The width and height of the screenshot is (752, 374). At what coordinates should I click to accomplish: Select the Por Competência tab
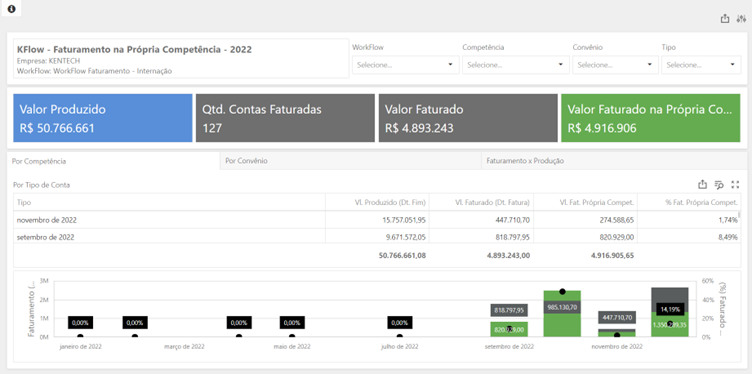point(113,161)
